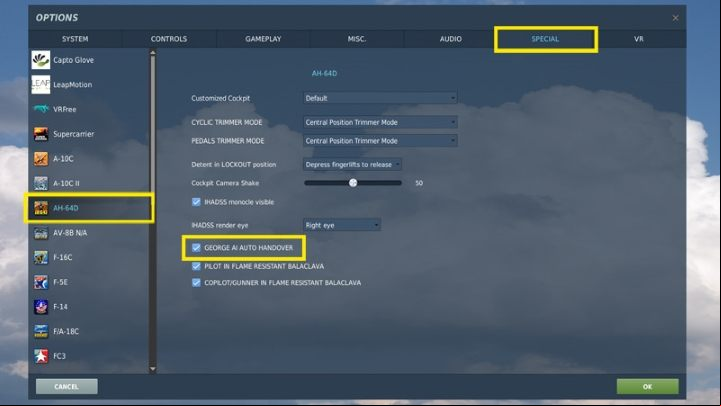This screenshot has width=721, height=406.
Task: Open the Cyclic Trimmer Mode dropdown
Action: (380, 122)
